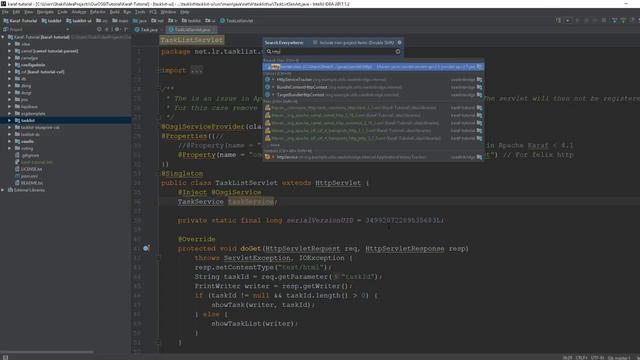
Task: Hide the Project tool window
Action: click(x=126, y=30)
